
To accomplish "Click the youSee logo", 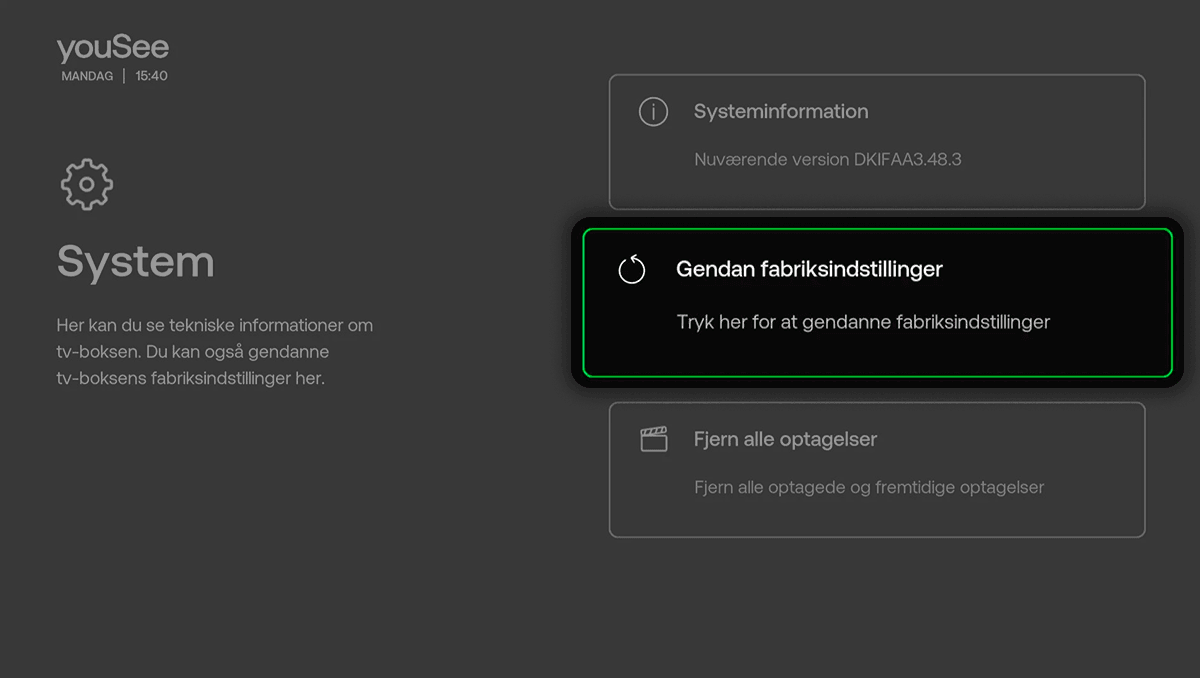I will coord(113,48).
